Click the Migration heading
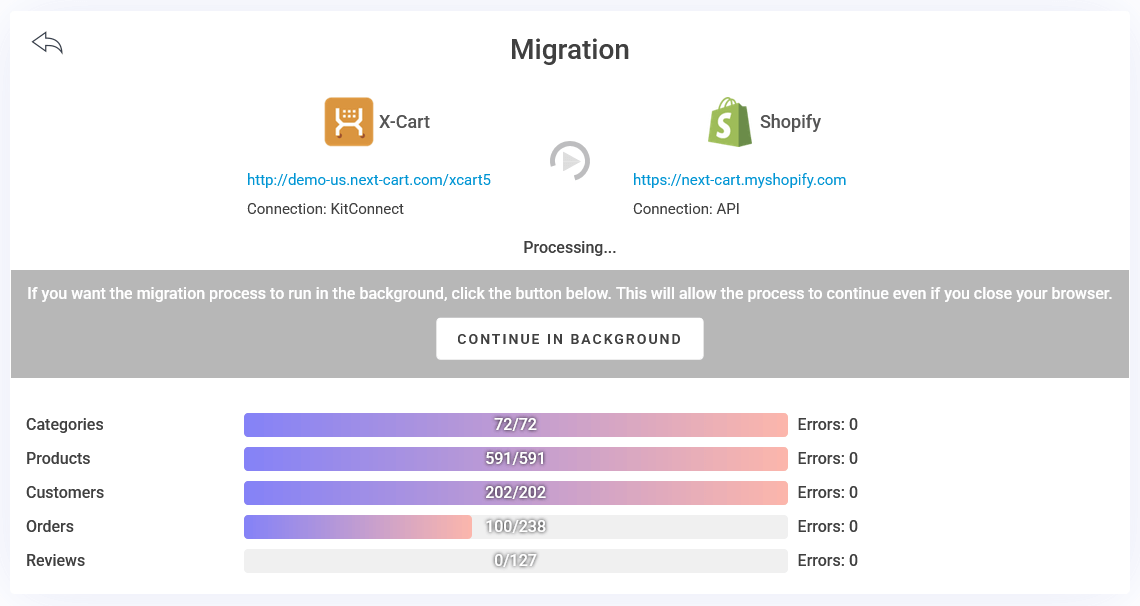 pos(569,49)
